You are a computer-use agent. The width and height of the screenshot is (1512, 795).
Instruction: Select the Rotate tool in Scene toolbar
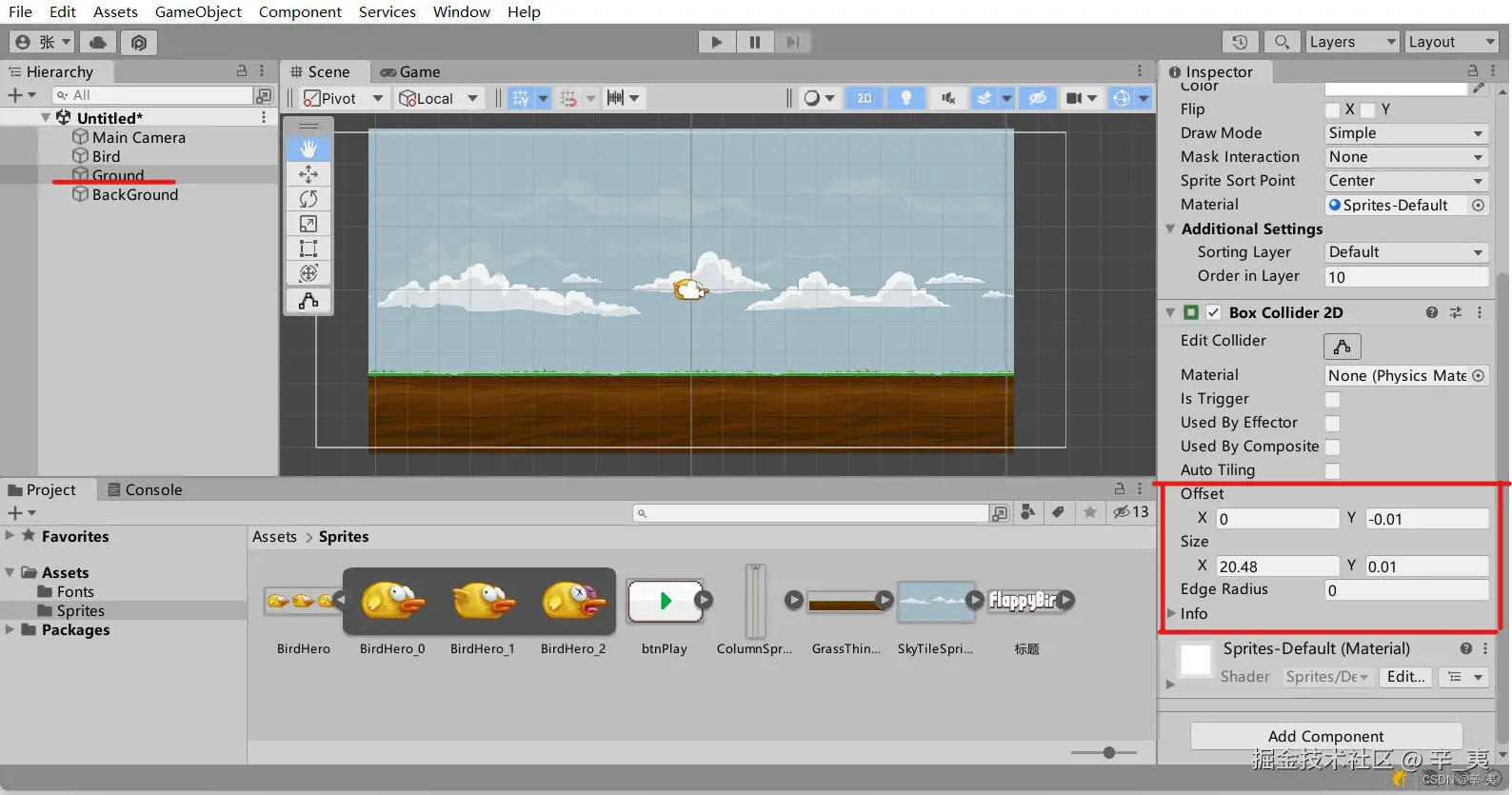pyautogui.click(x=308, y=199)
